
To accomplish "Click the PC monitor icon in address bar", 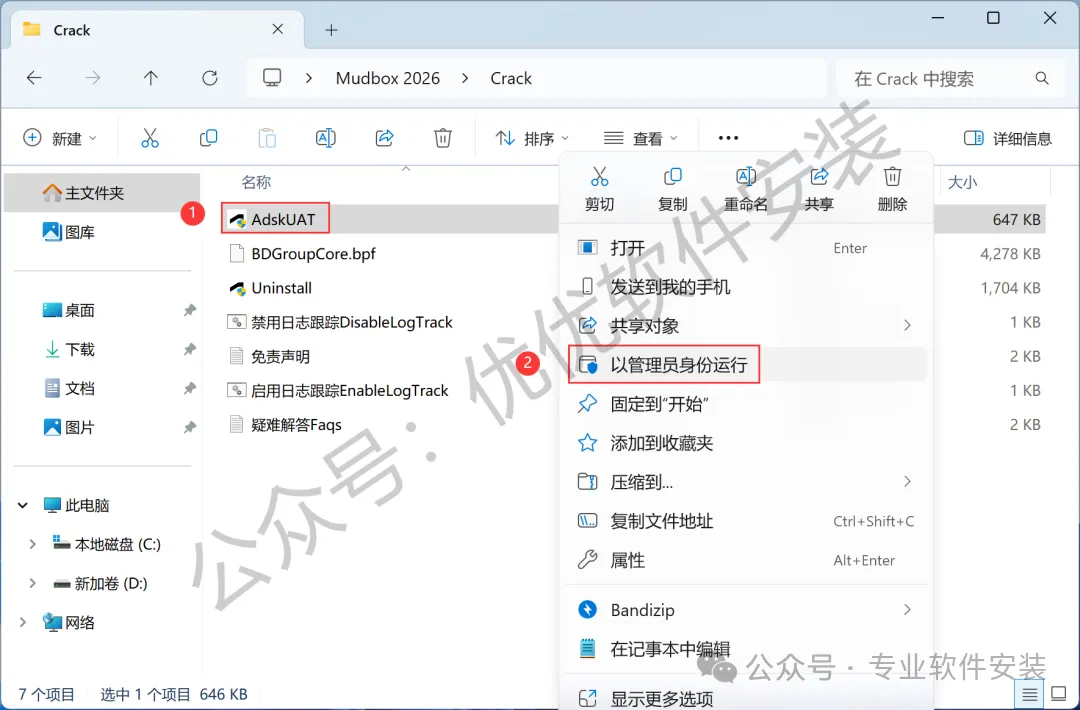I will 272,78.
